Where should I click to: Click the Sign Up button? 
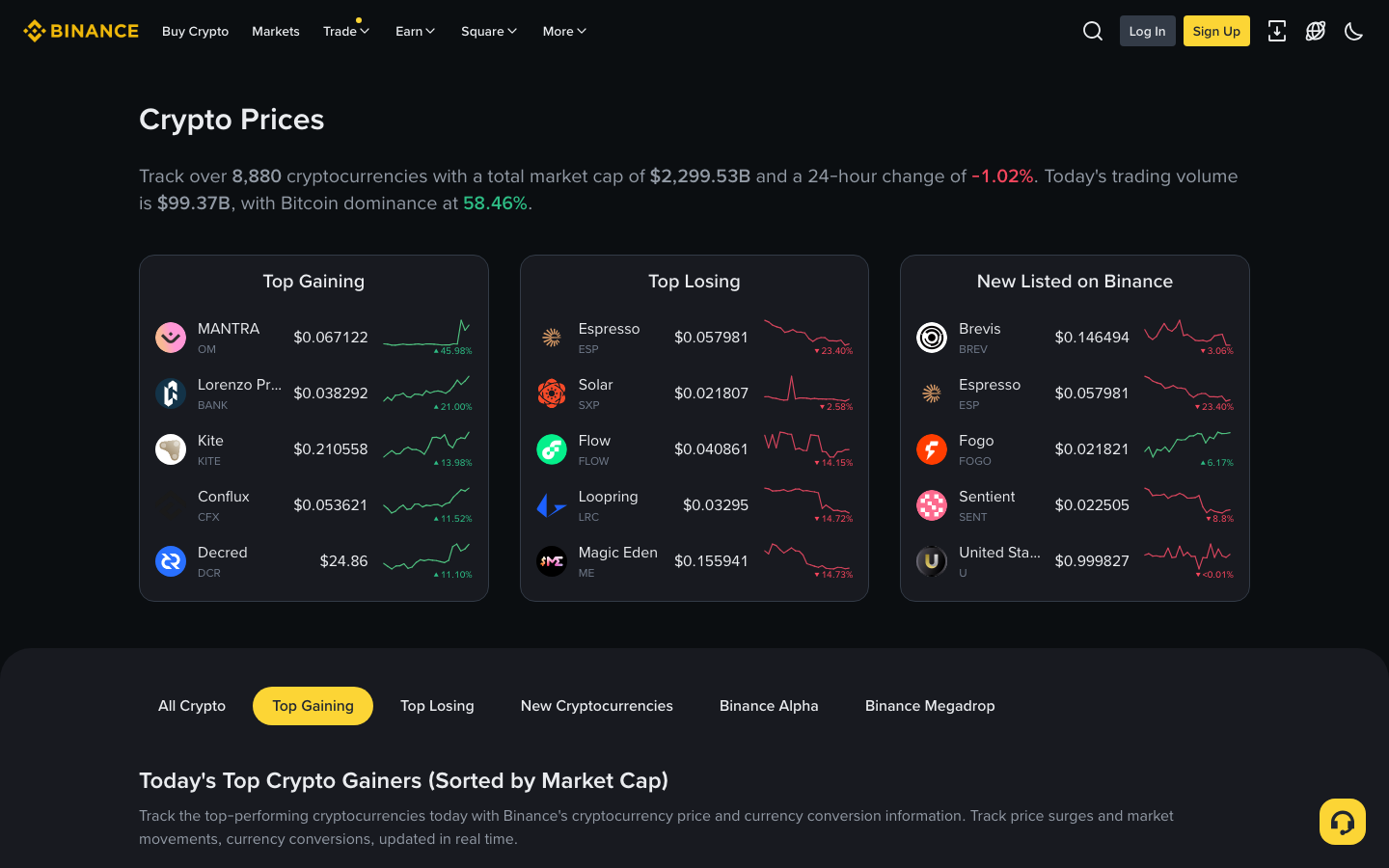1215,31
